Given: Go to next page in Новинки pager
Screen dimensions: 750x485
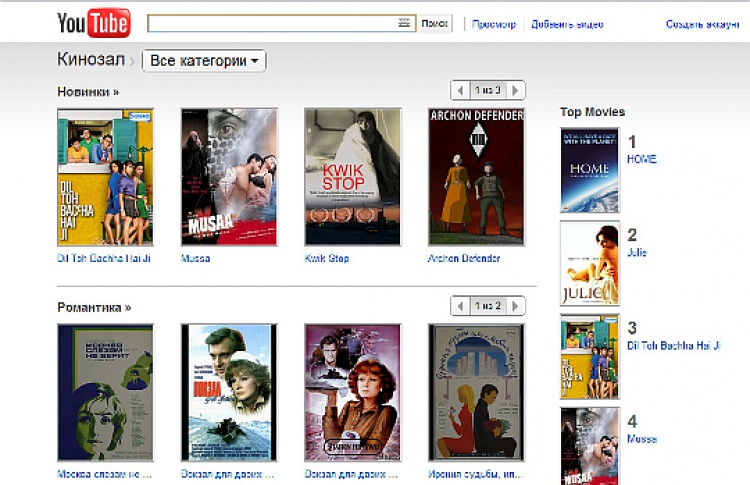Looking at the screenshot, I should [515, 90].
